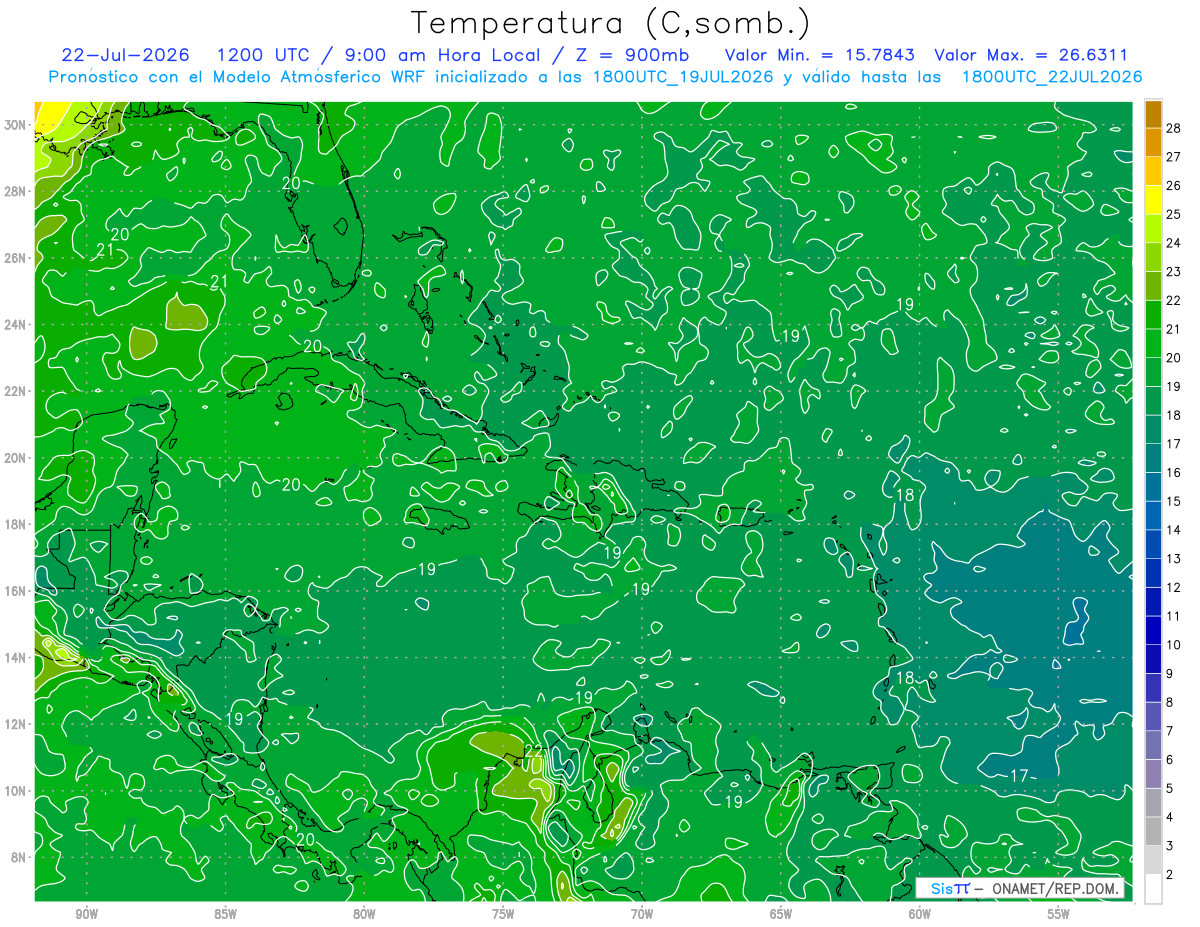Image resolution: width=1200 pixels, height=927 pixels.
Task: Click the color scale label '12'
Action: 1173,587
